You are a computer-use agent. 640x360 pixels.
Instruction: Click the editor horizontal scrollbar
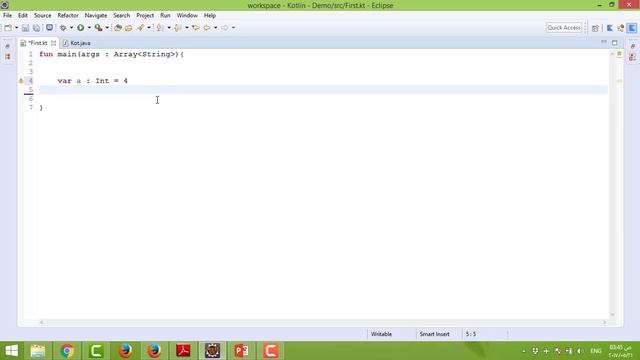(x=322, y=322)
